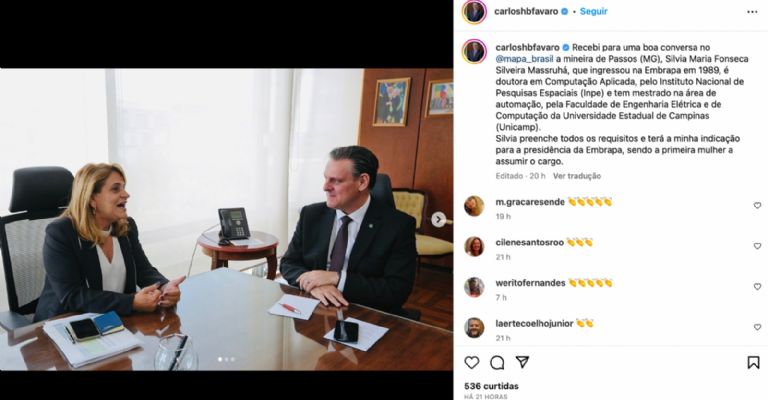
Task: Like the comment from m.gracaresende
Action: [x=757, y=206]
